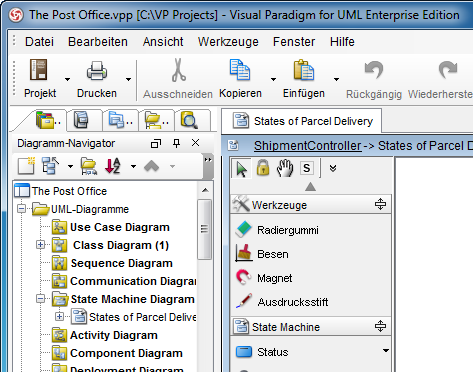
Task: Switch to States of Parcel Delivery tab
Action: tap(302, 121)
